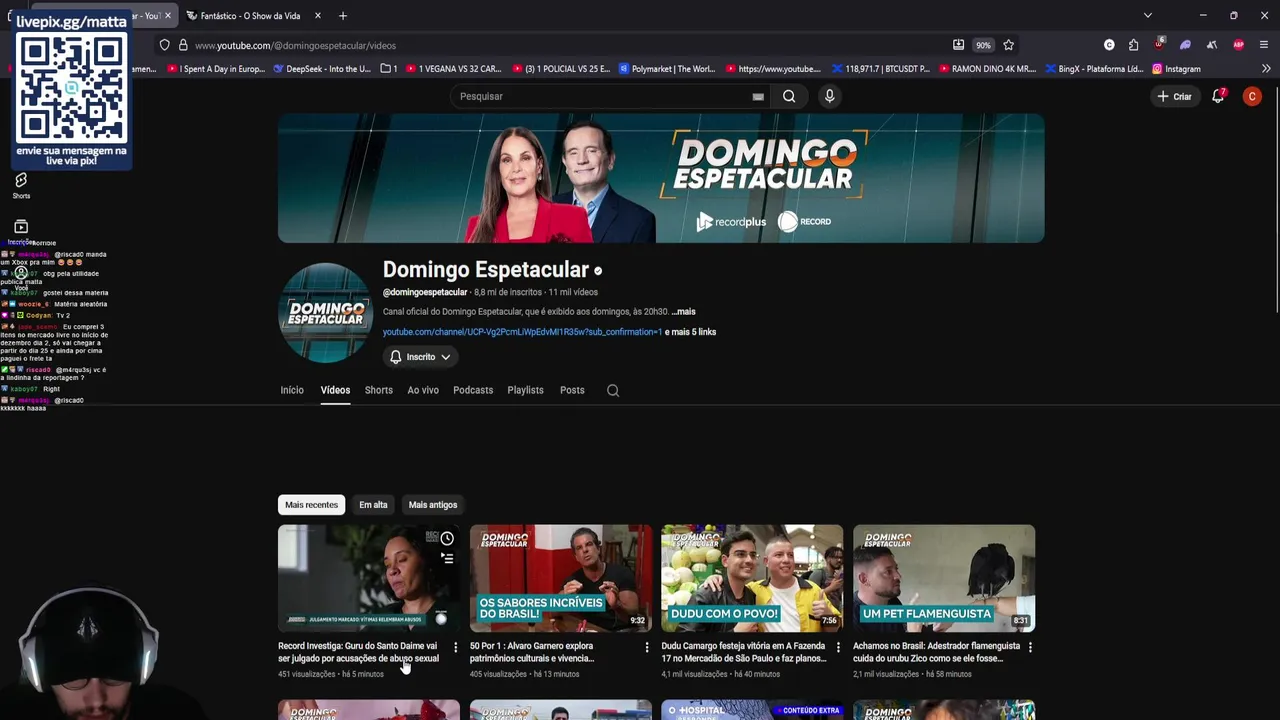Screen dimensions: 1280x720
Task: Open I Spent A Day in Europ bookmark
Action: coord(215,69)
